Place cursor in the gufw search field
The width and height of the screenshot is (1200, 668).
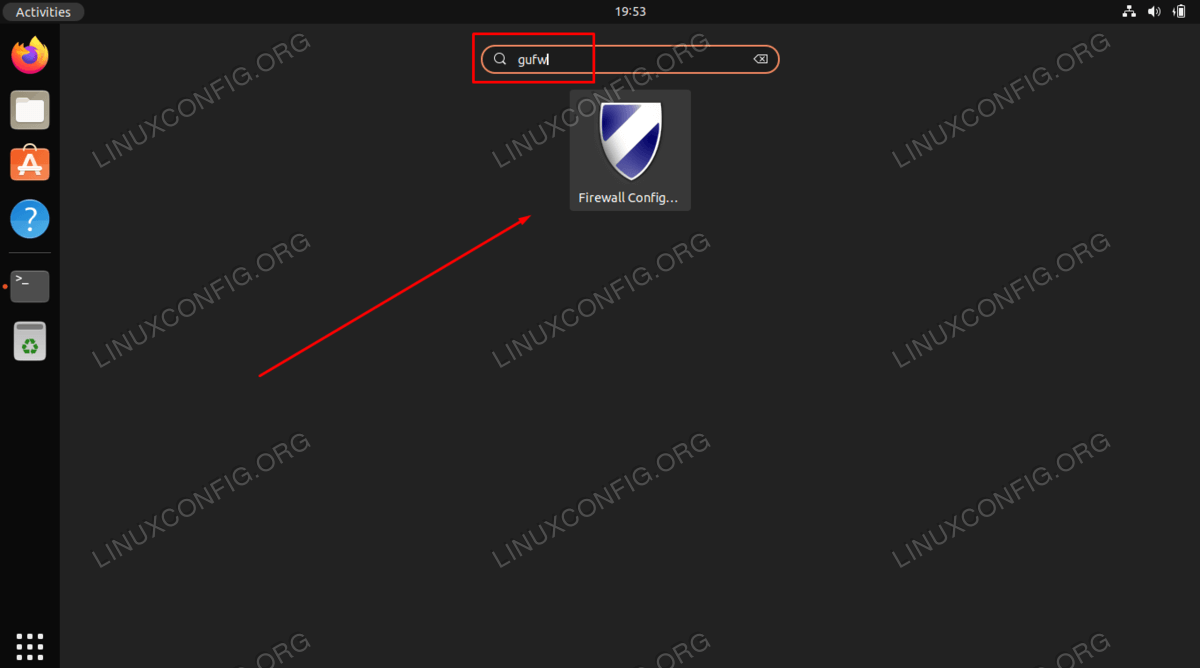pyautogui.click(x=630, y=59)
